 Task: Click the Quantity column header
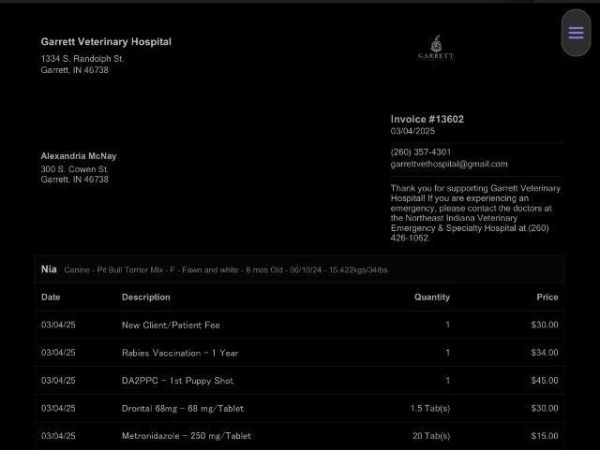pyautogui.click(x=432, y=297)
